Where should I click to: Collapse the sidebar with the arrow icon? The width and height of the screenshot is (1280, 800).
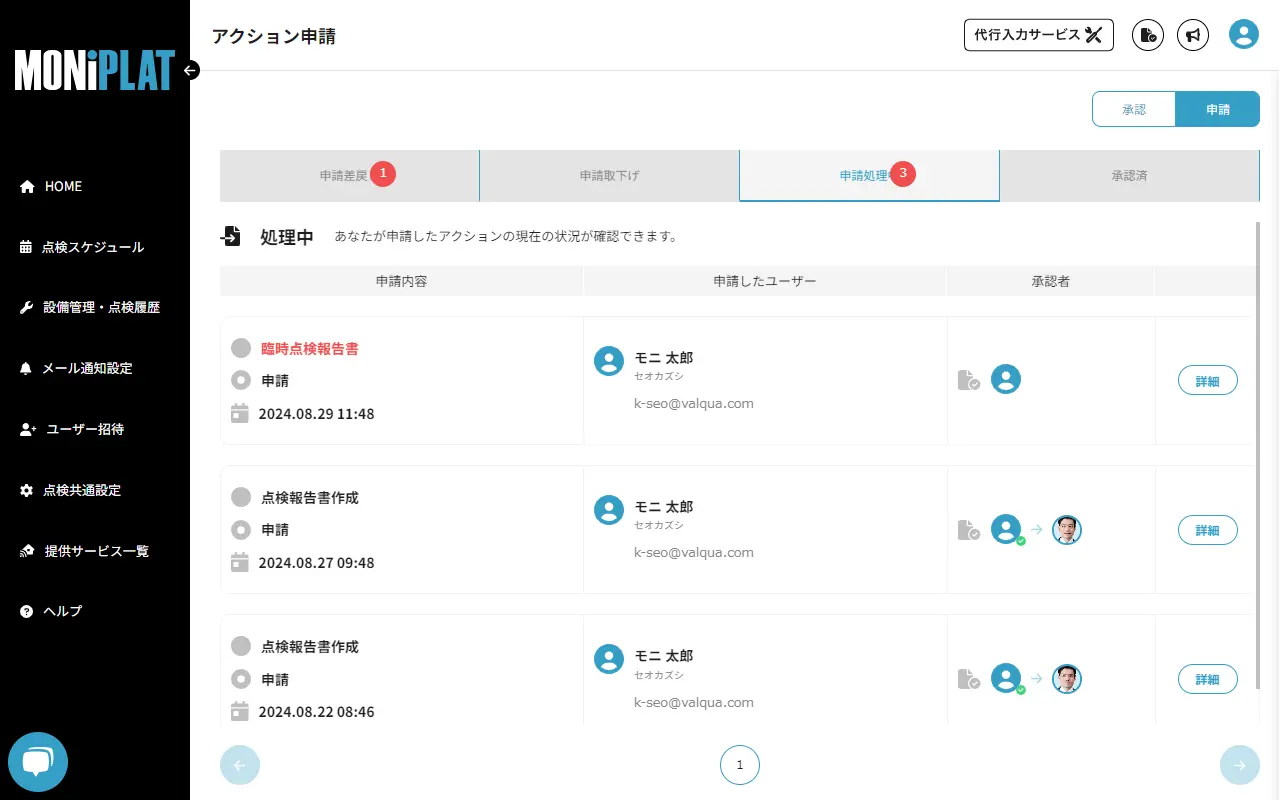click(191, 70)
